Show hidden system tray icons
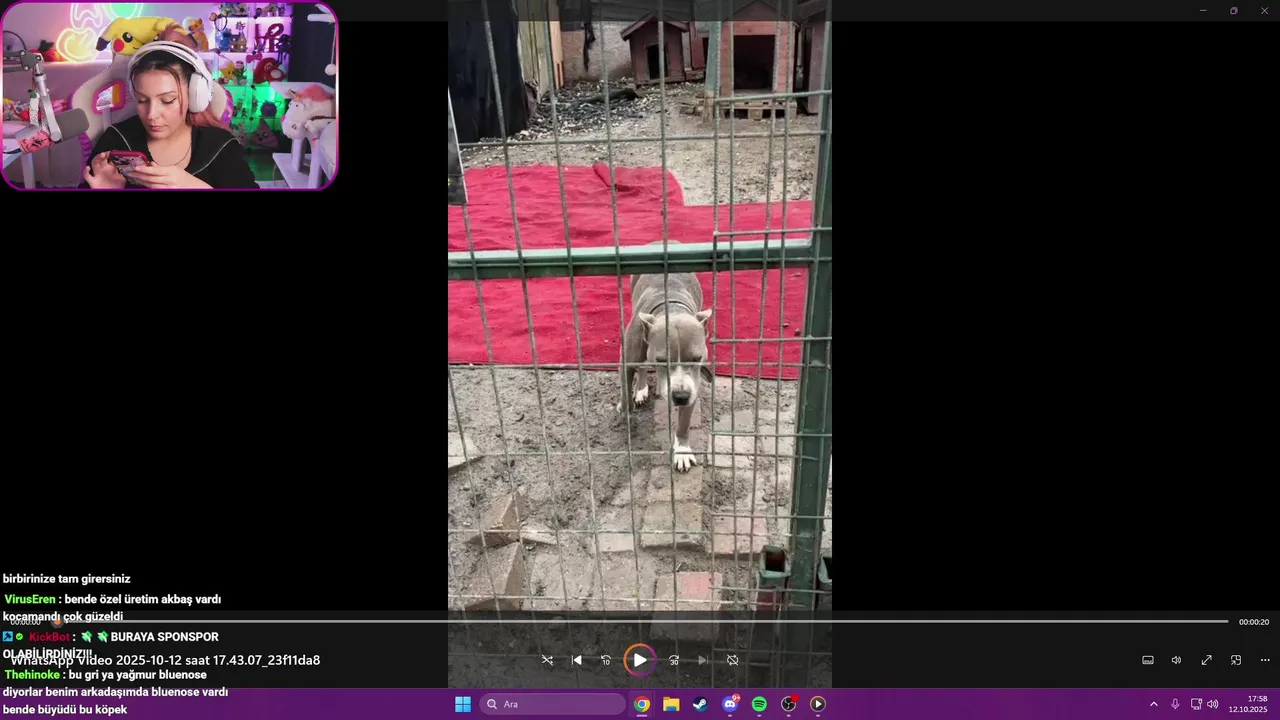This screenshot has height=720, width=1280. tap(1153, 704)
